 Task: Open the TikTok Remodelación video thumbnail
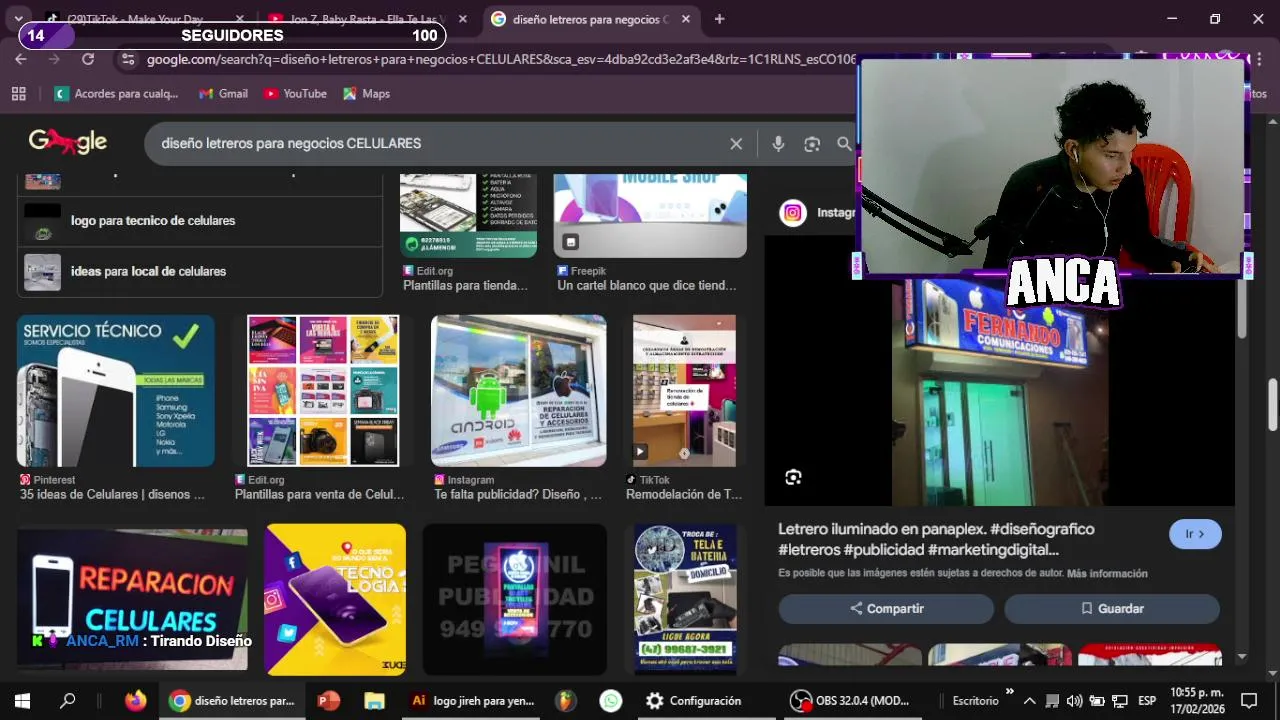point(685,391)
